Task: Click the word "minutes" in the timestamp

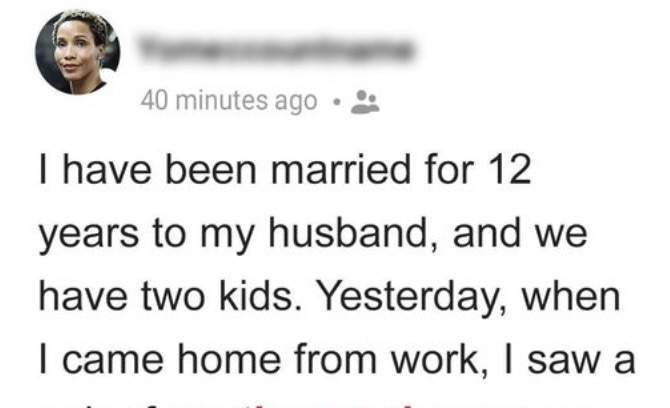Action: click(213, 102)
